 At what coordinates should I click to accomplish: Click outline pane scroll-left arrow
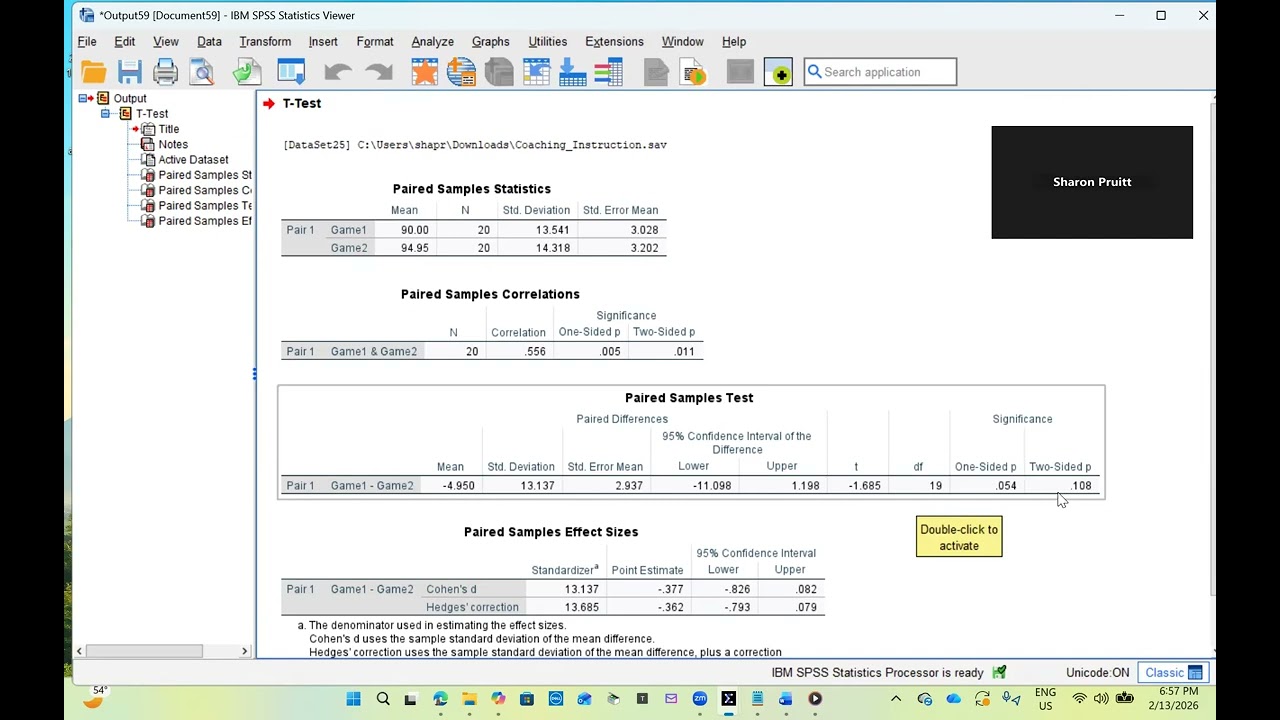79,651
